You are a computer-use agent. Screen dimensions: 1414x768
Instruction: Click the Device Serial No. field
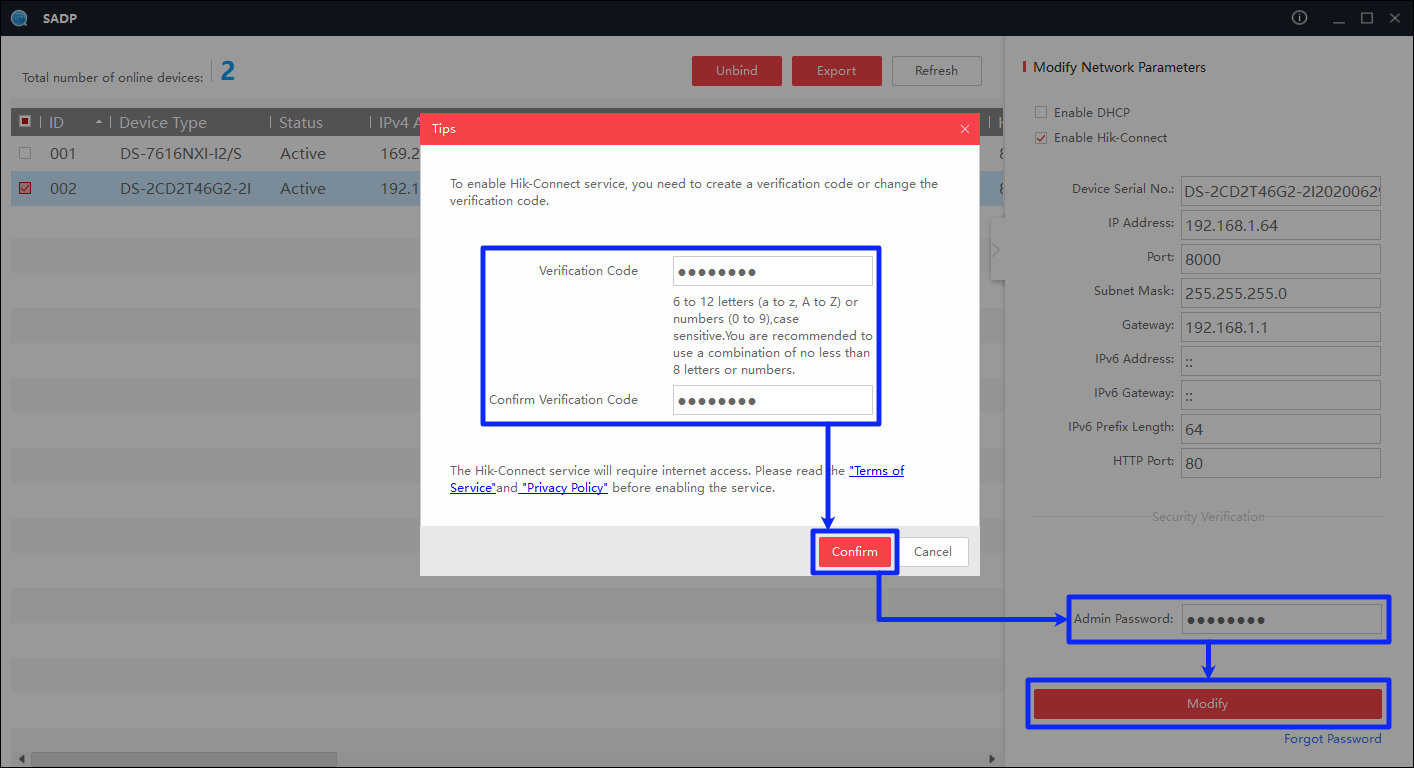click(x=1281, y=191)
